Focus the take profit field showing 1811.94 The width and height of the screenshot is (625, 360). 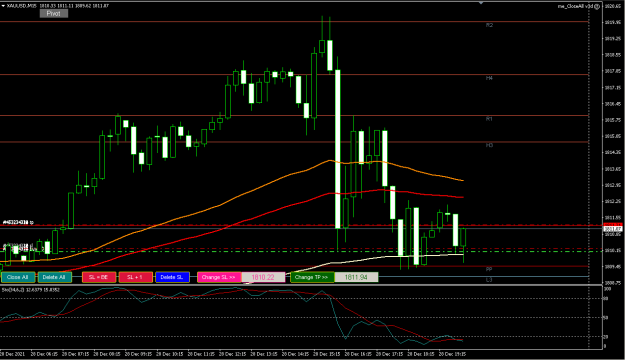(x=356, y=277)
